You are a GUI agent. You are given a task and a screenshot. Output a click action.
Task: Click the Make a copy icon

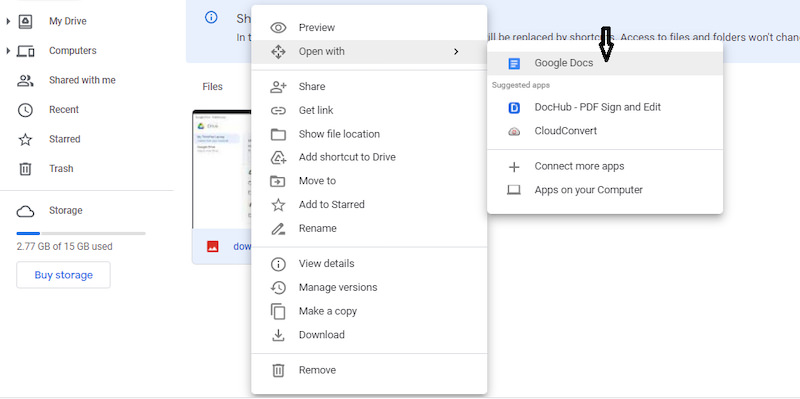(x=278, y=311)
